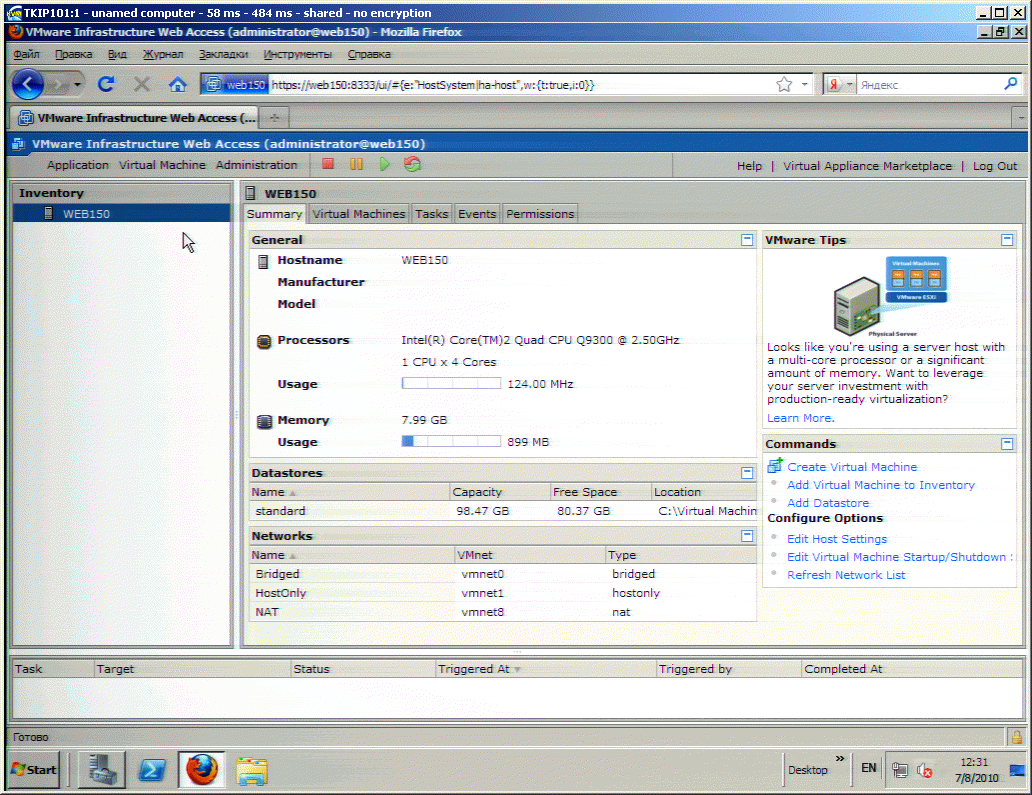The image size is (1032, 795).
Task: Click the memory usage bar
Action: pos(451,441)
